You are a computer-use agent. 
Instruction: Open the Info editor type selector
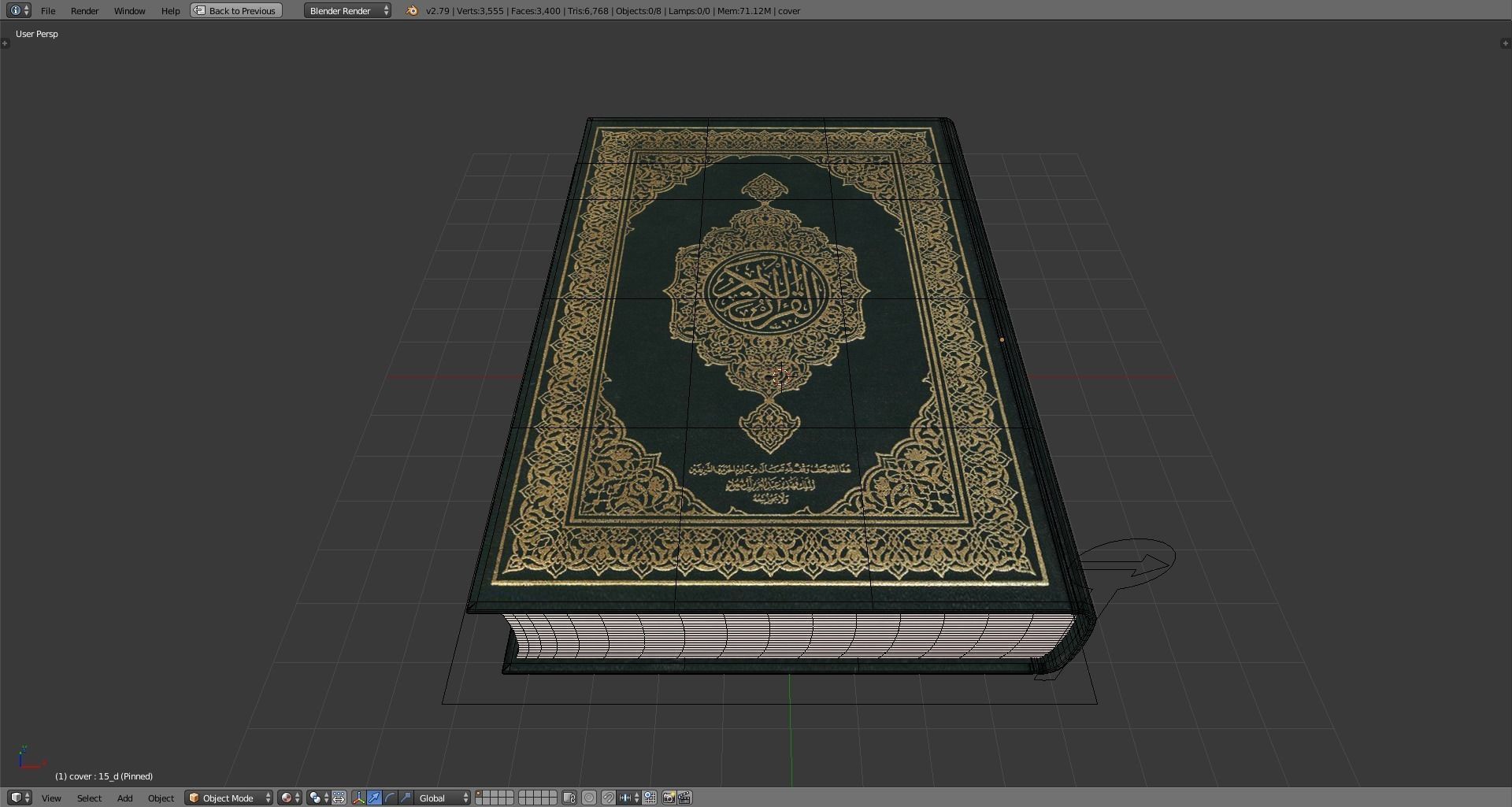click(x=19, y=10)
